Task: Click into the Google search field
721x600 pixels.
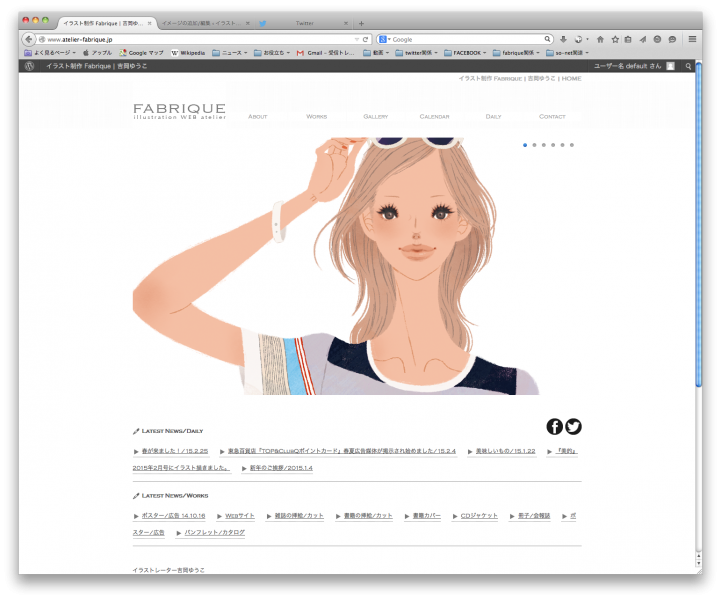Action: pyautogui.click(x=467, y=40)
